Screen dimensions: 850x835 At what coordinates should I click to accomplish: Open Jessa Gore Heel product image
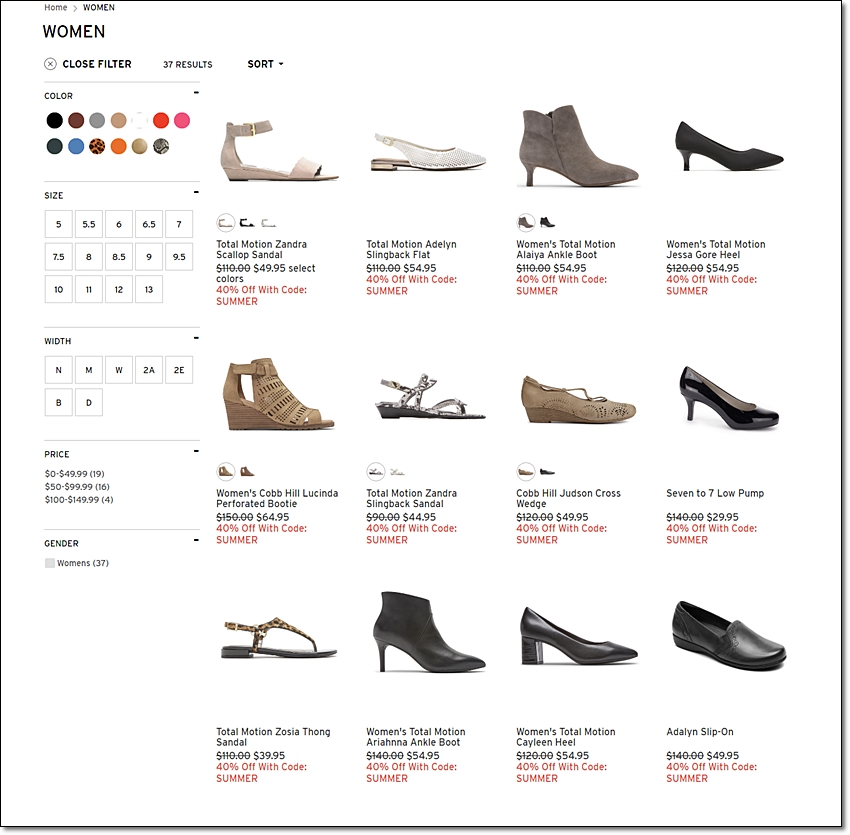coord(729,145)
